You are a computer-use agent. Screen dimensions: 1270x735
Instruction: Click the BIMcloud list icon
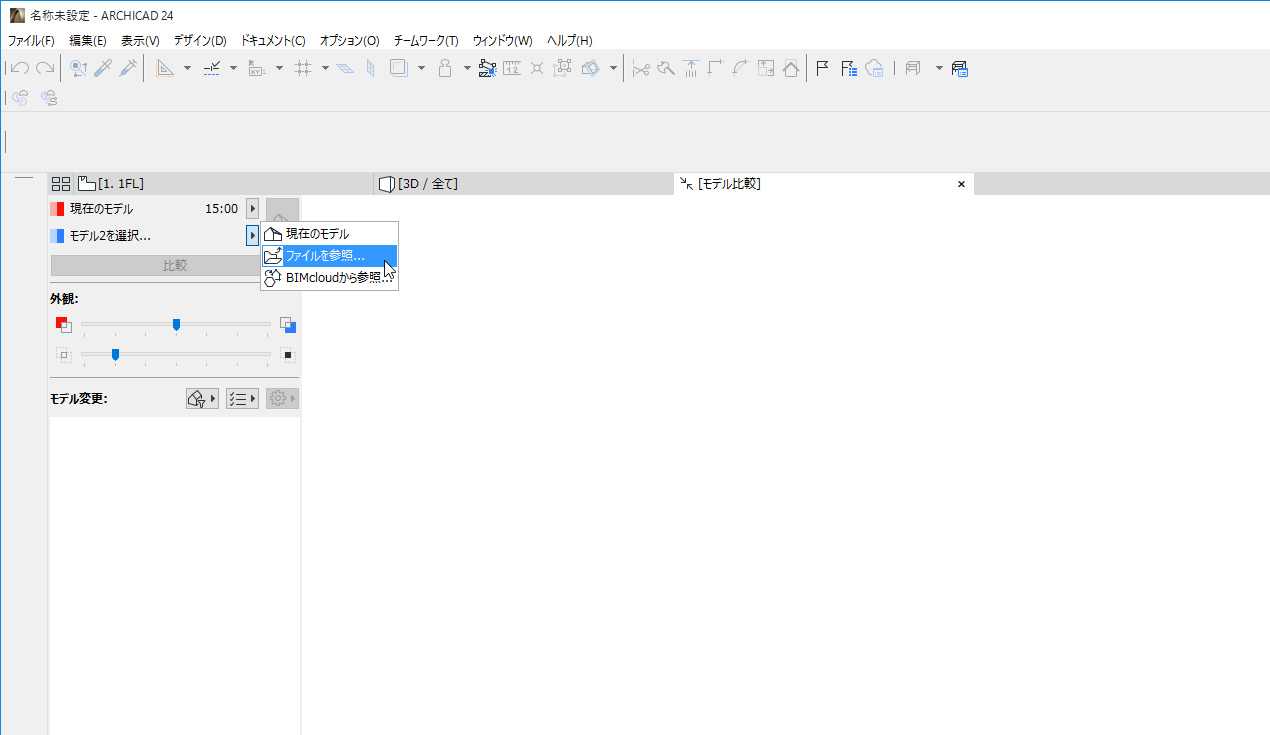874,68
